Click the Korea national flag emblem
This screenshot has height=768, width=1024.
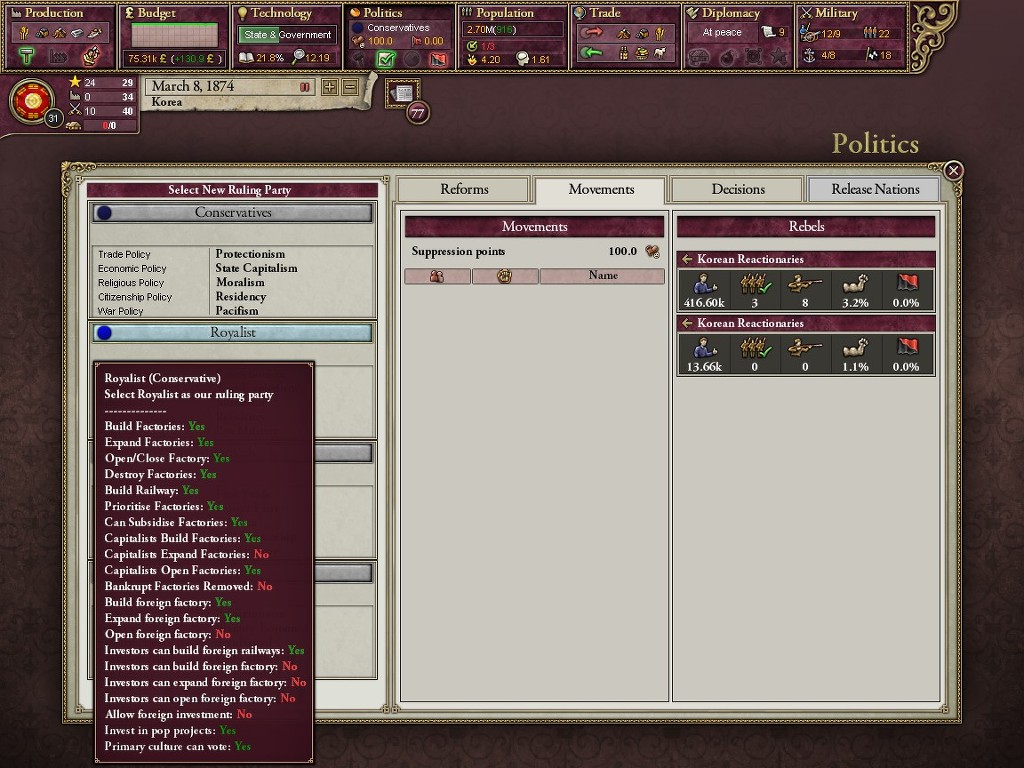31,101
